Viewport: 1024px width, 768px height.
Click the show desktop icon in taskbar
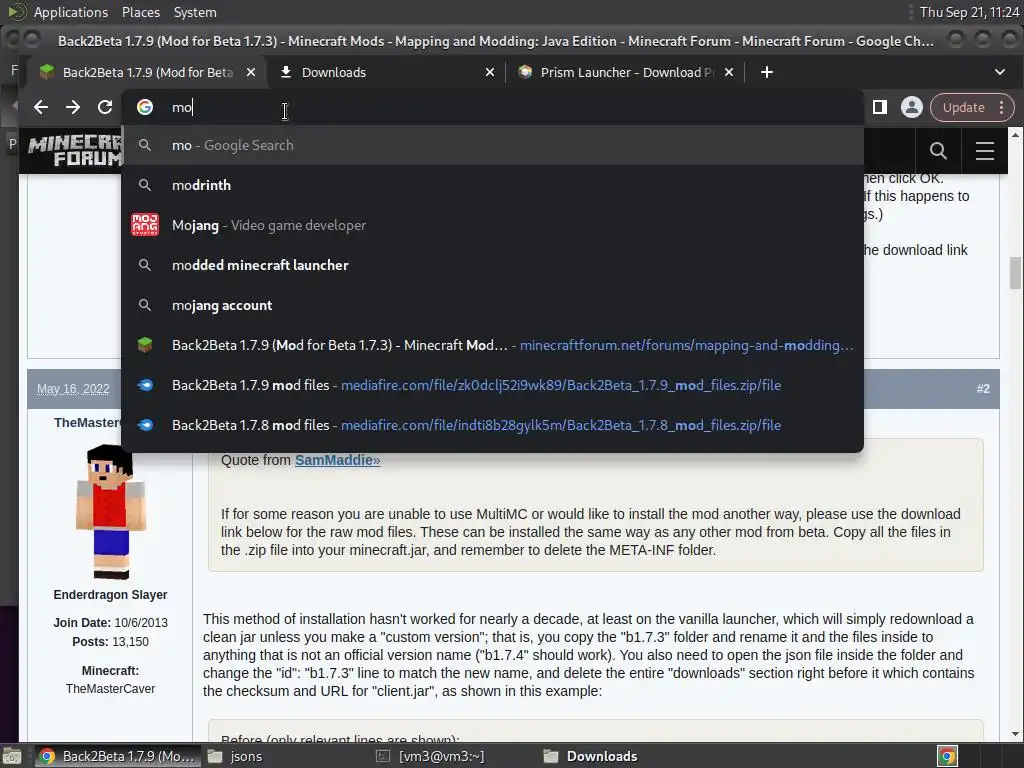[x=11, y=756]
